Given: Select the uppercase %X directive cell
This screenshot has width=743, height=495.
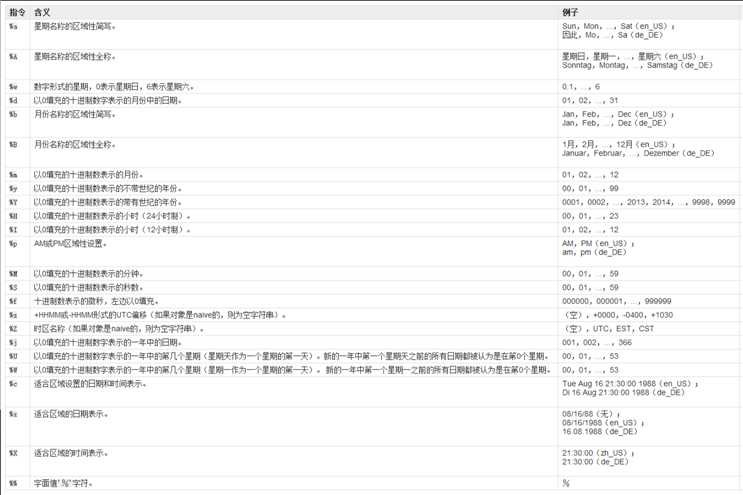Looking at the screenshot, I should (13, 453).
